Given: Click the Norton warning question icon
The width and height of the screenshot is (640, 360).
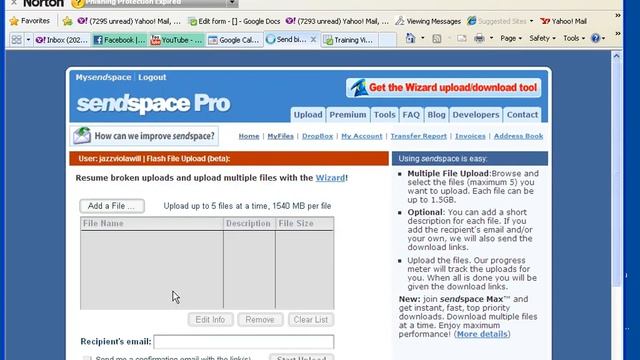Looking at the screenshot, I should tap(77, 3).
